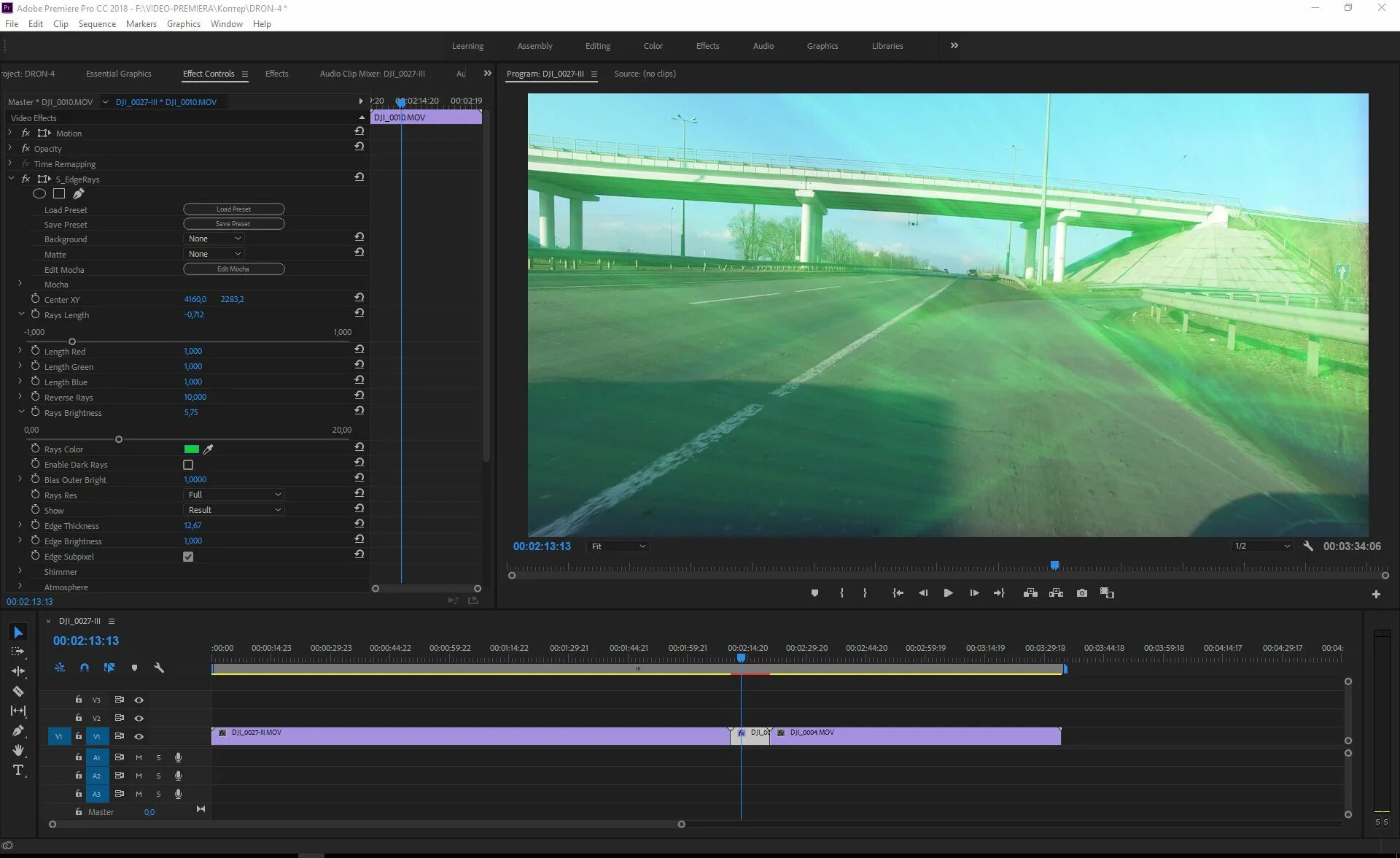
Task: Open the Sequence menu
Action: pyautogui.click(x=97, y=24)
